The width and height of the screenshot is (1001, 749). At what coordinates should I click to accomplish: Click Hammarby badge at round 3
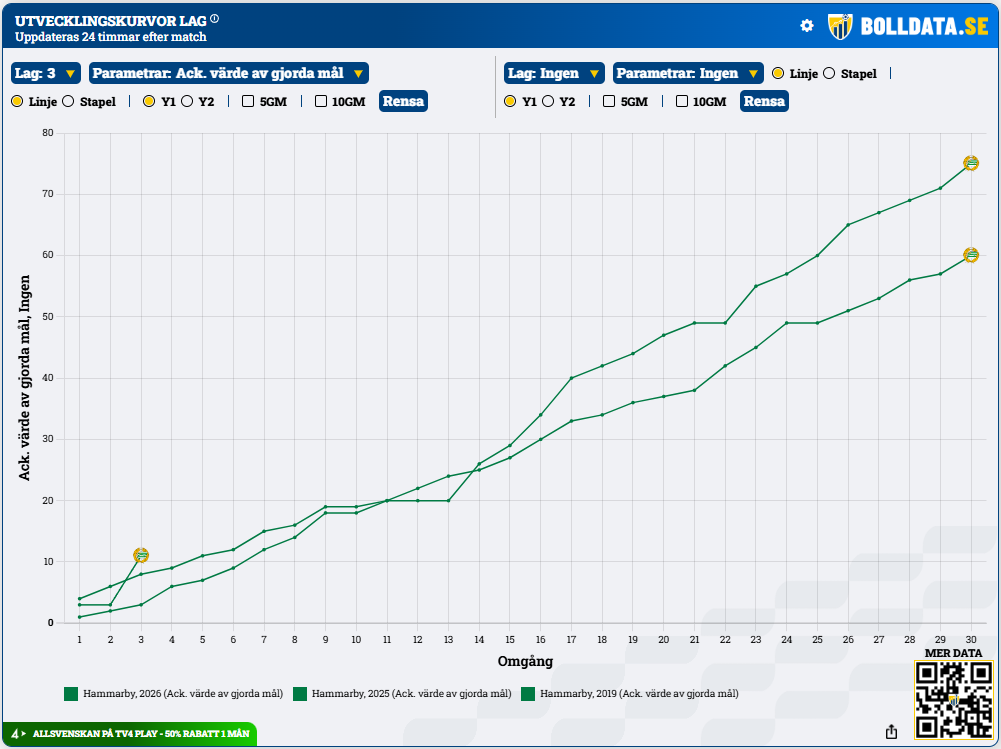[141, 555]
